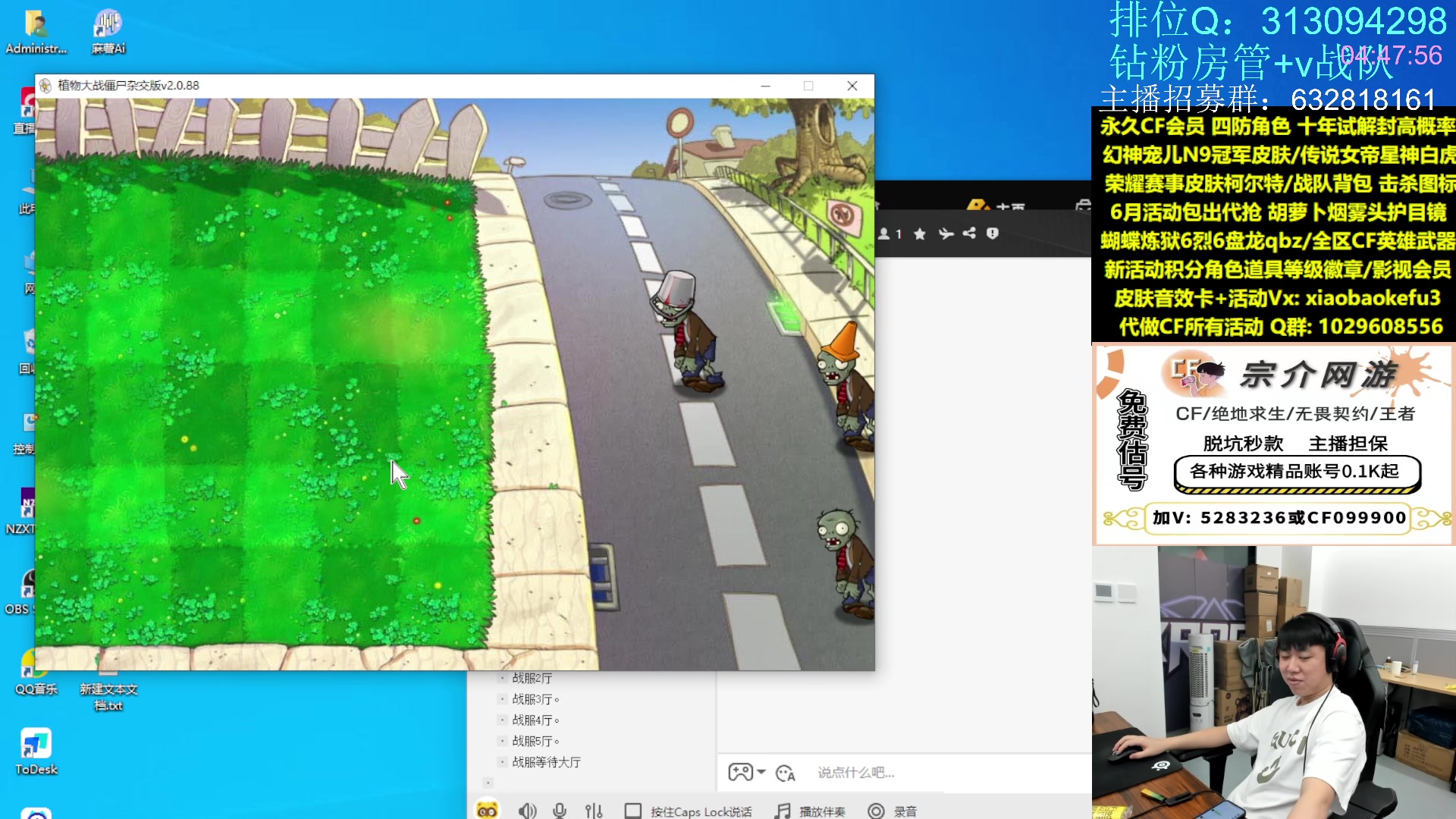Screen dimensions: 1456x819
Task: Select the 战服2厅 channel
Action: pyautogui.click(x=532, y=678)
